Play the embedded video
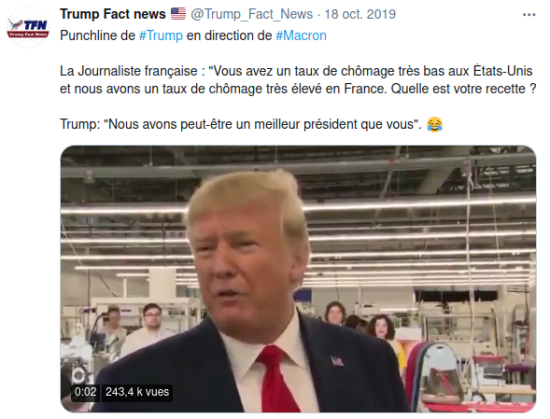The height and width of the screenshot is (419, 550). point(298,279)
